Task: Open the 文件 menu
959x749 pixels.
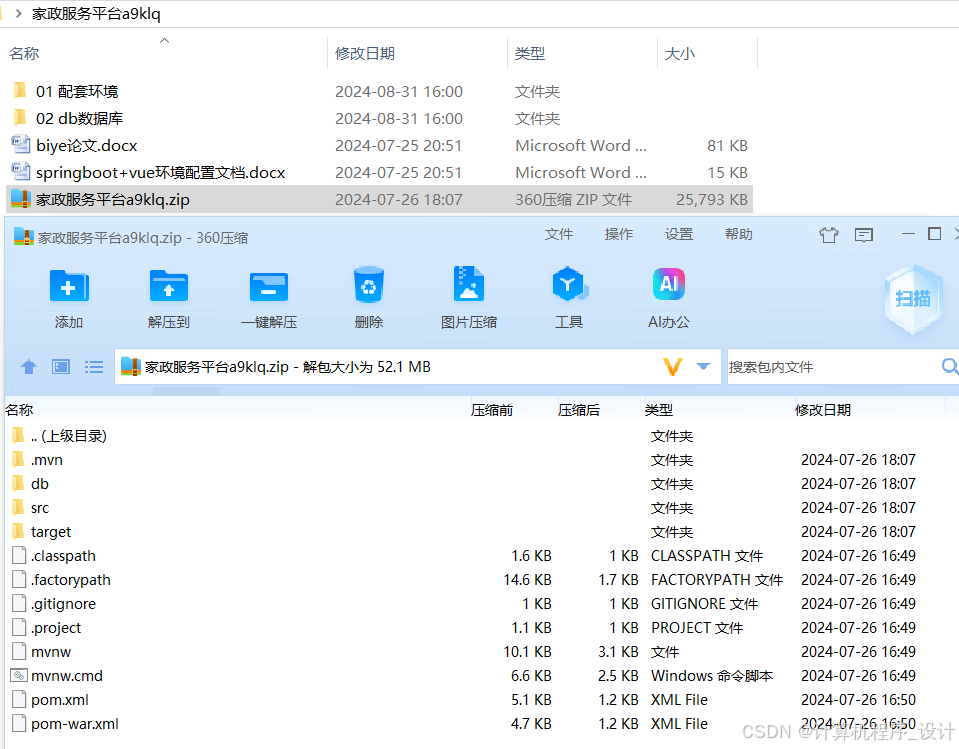Action: click(559, 234)
